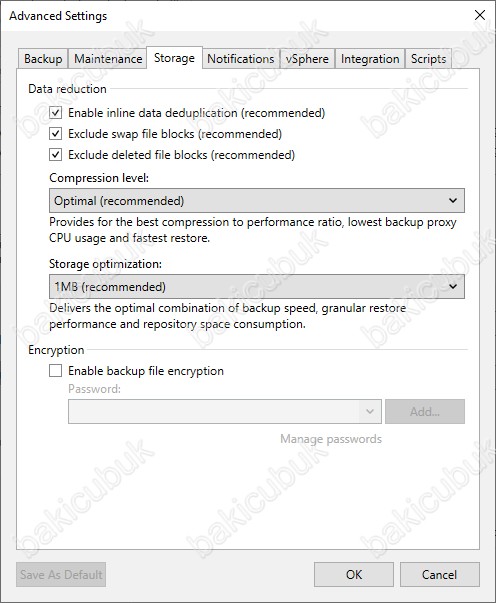Viewport: 496px width, 603px height.
Task: Enable backup file encryption checkbox
Action: pyautogui.click(x=56, y=371)
